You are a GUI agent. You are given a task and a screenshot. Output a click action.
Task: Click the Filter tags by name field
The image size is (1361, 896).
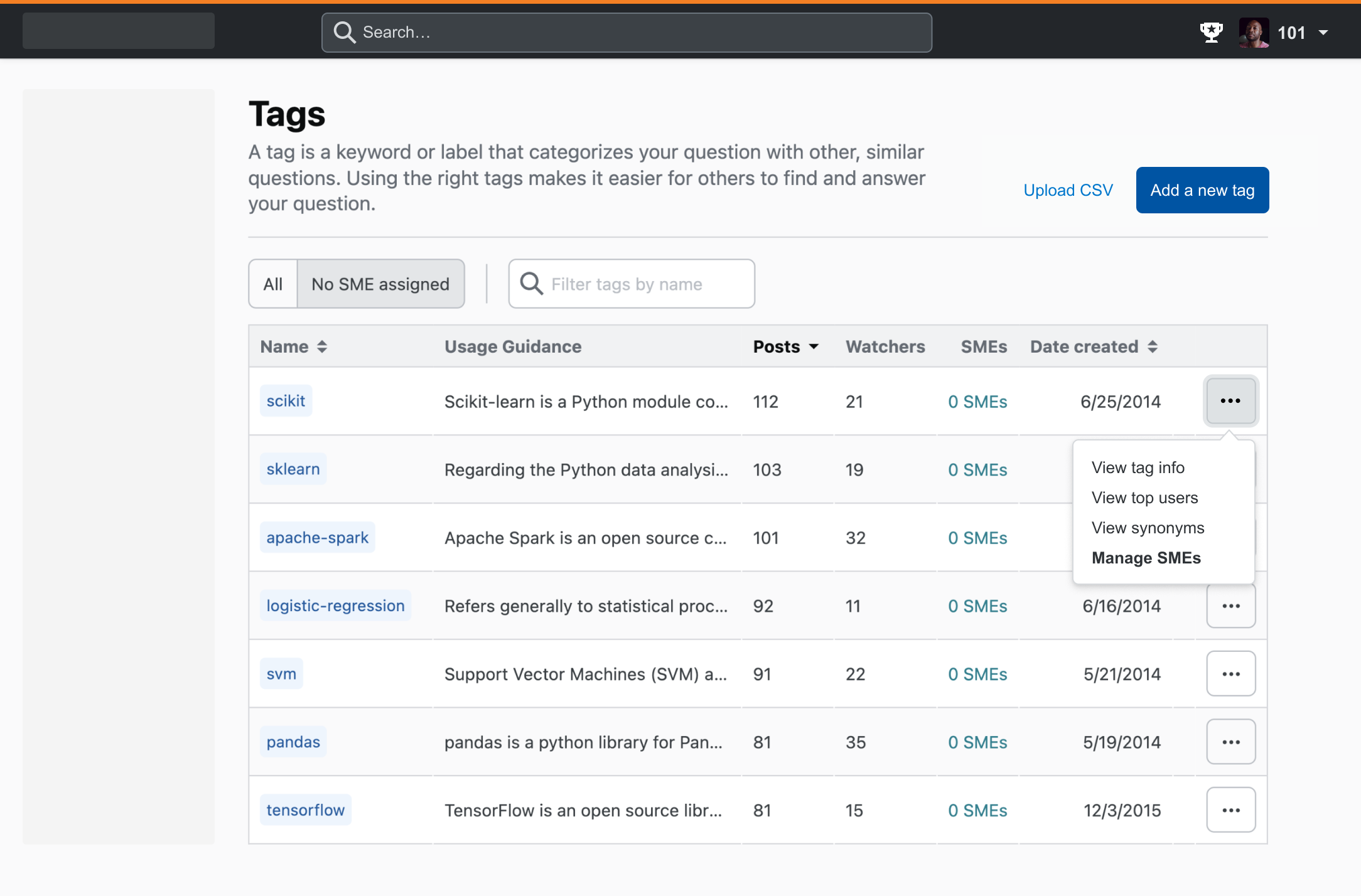pyautogui.click(x=632, y=284)
